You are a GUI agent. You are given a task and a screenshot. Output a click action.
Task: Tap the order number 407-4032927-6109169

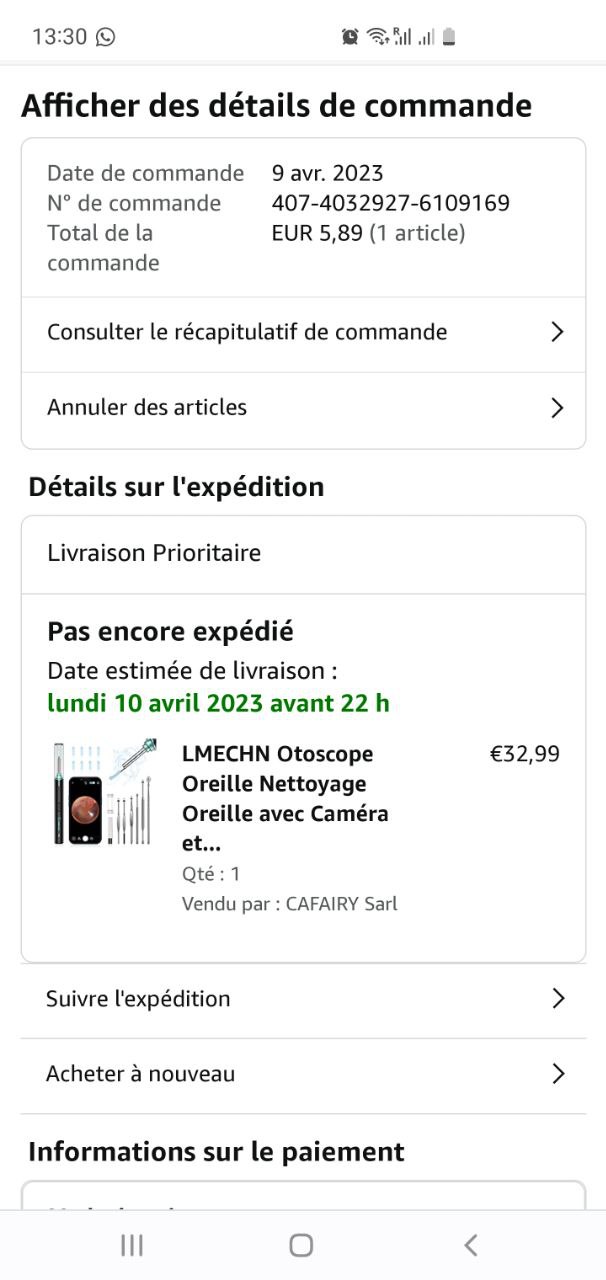click(x=390, y=204)
